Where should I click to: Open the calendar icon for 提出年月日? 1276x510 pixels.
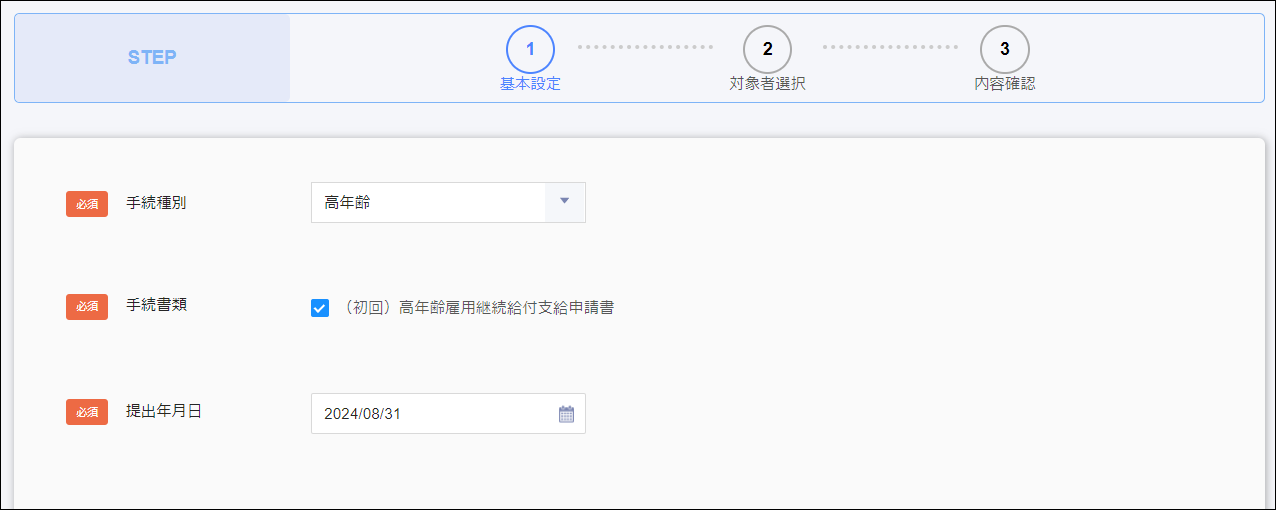[x=566, y=414]
